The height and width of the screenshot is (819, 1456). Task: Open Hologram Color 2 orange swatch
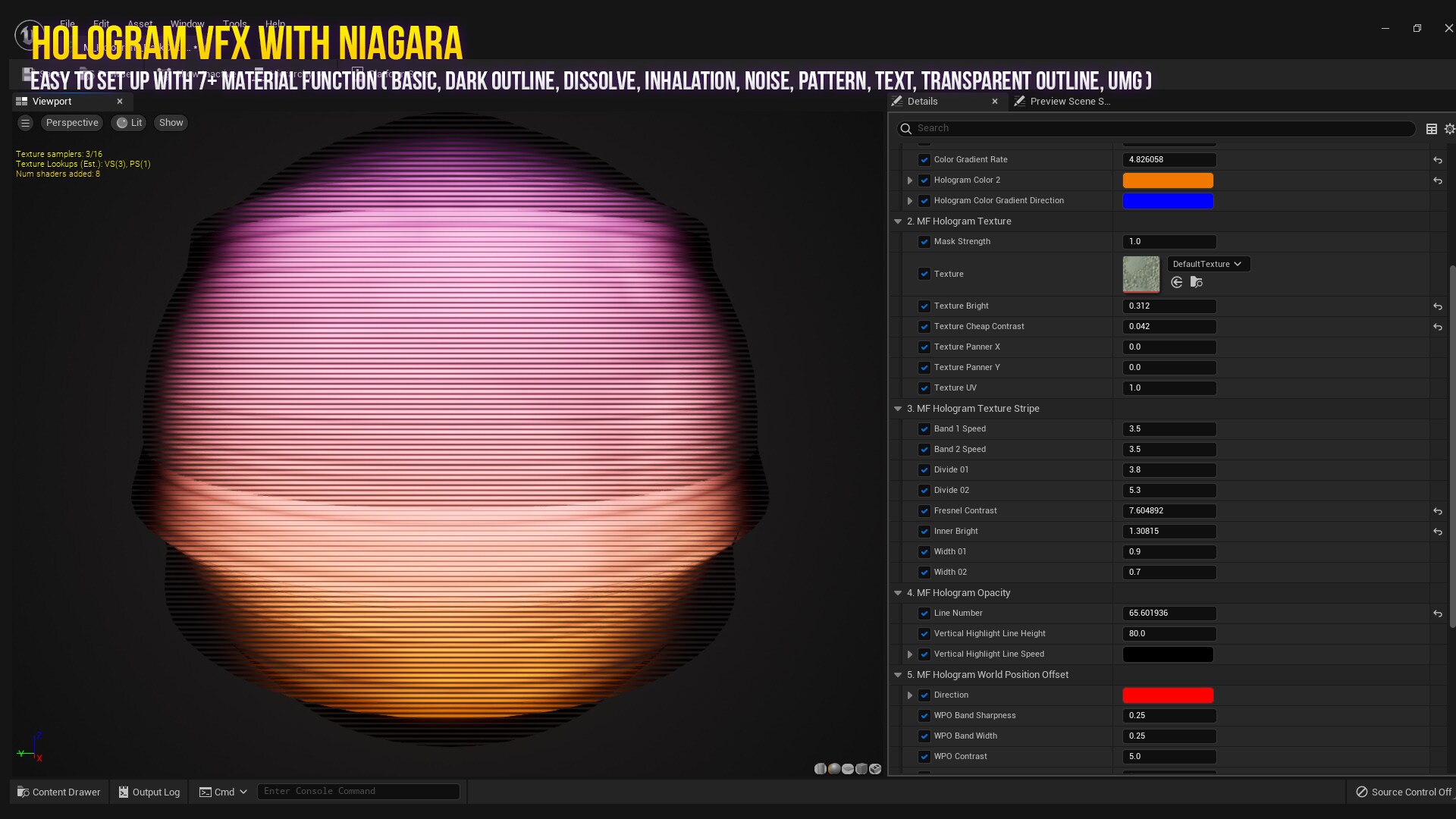pyautogui.click(x=1168, y=180)
